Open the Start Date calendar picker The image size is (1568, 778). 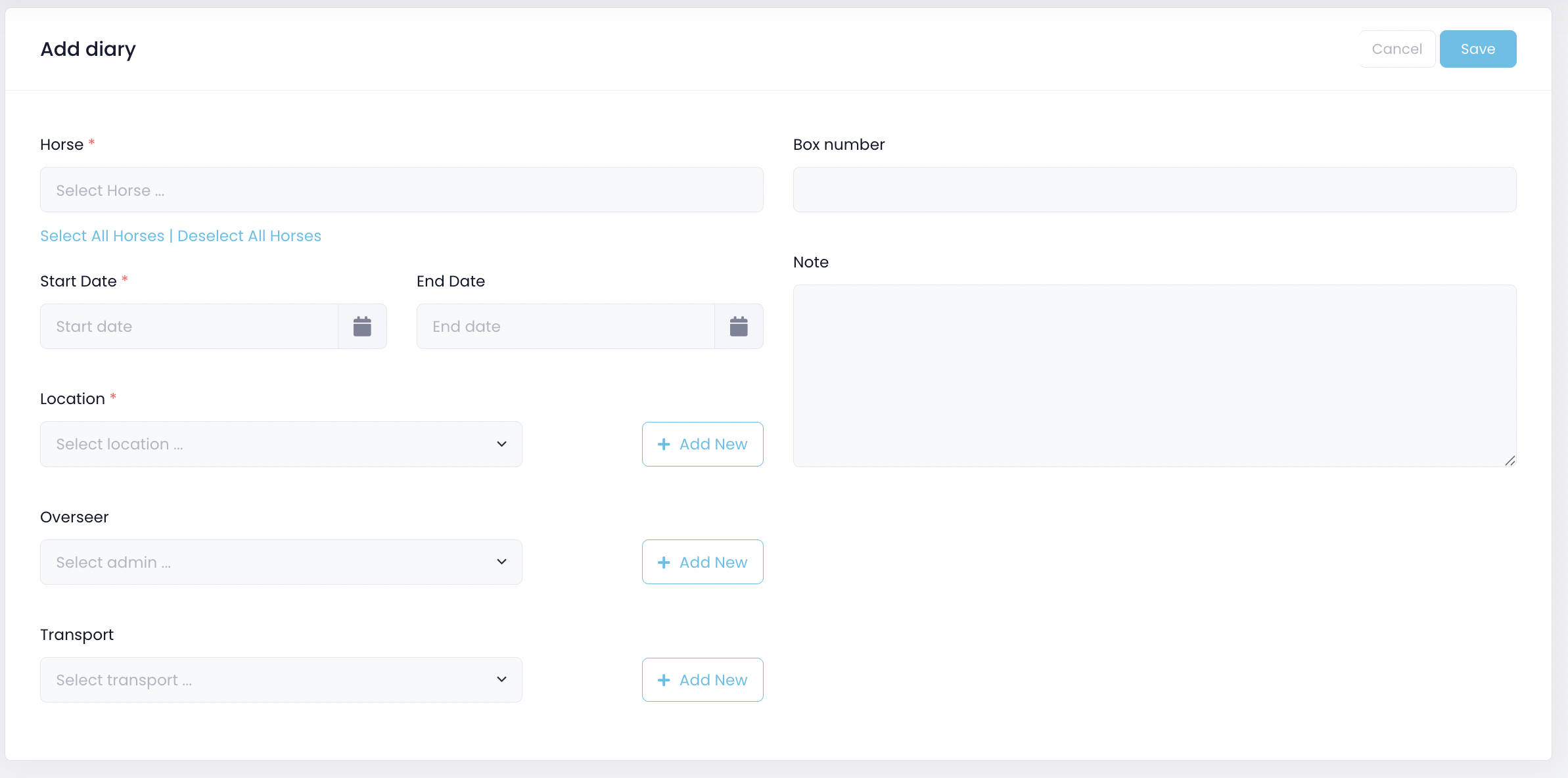point(362,327)
